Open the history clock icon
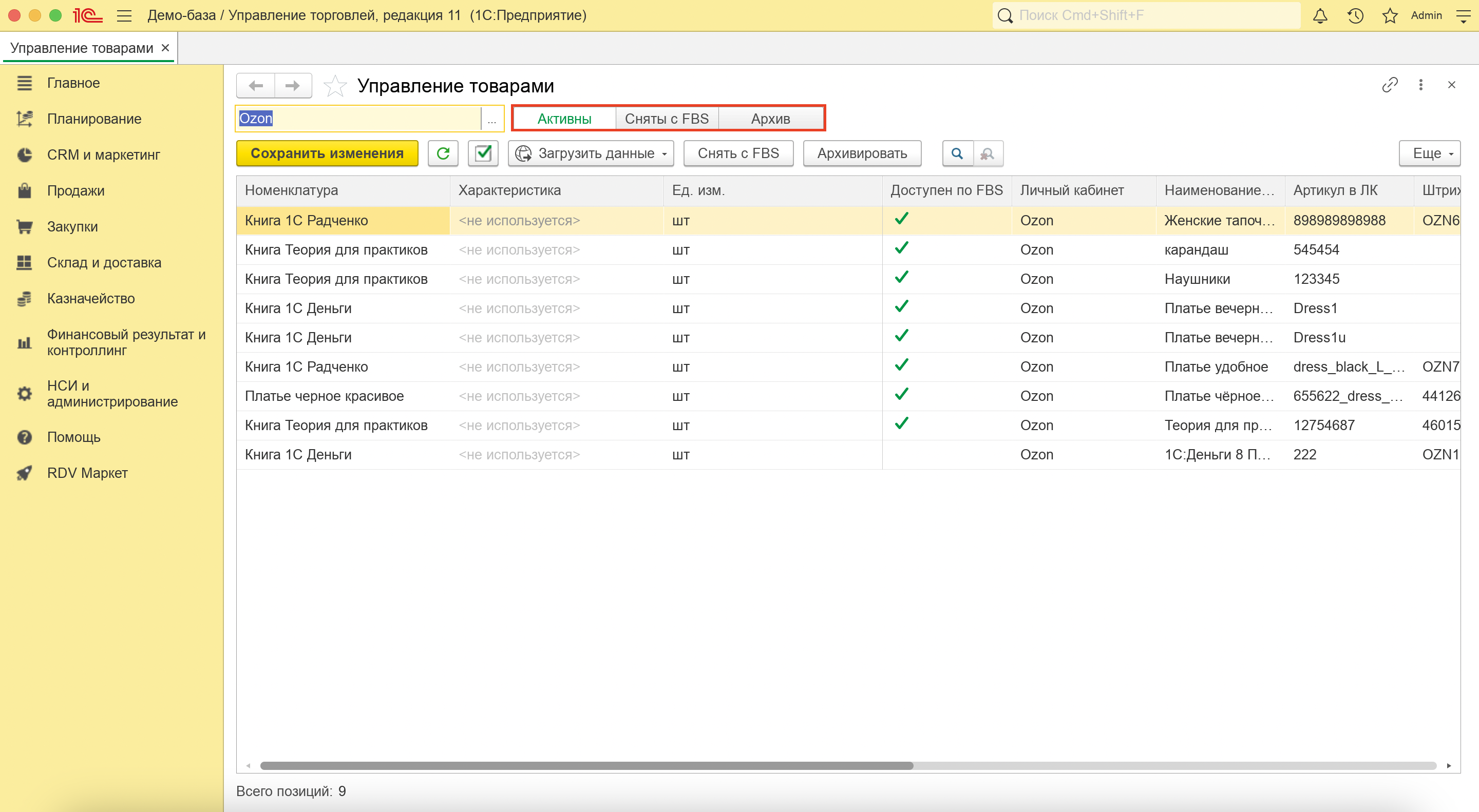Image resolution: width=1479 pixels, height=812 pixels. [1355, 15]
